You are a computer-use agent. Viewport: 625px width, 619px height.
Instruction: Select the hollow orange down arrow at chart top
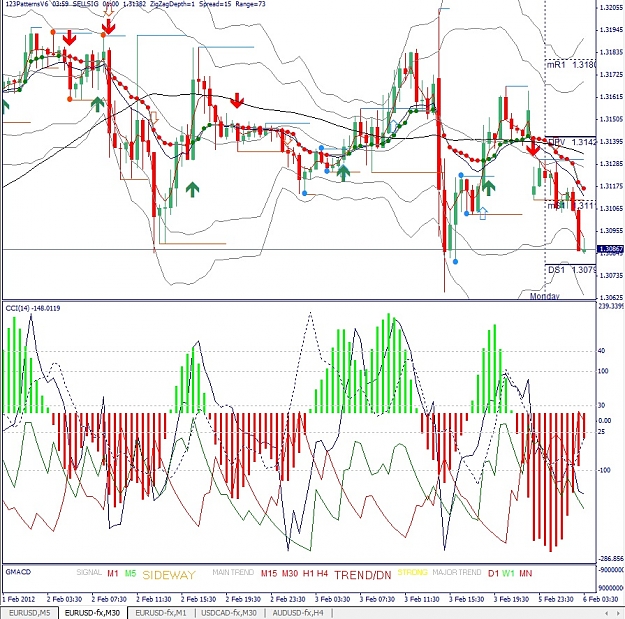click(x=108, y=11)
